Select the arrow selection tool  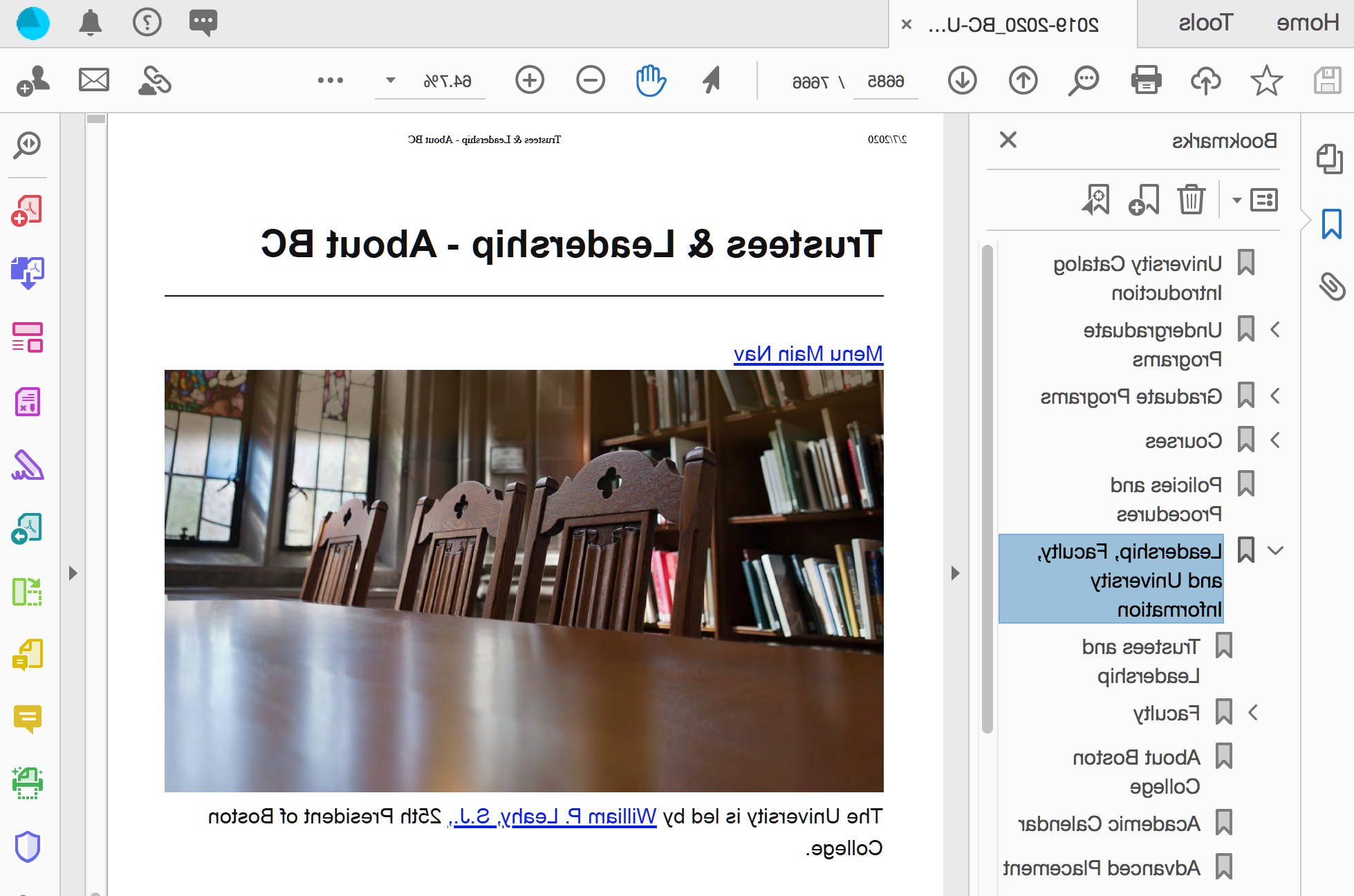click(712, 80)
